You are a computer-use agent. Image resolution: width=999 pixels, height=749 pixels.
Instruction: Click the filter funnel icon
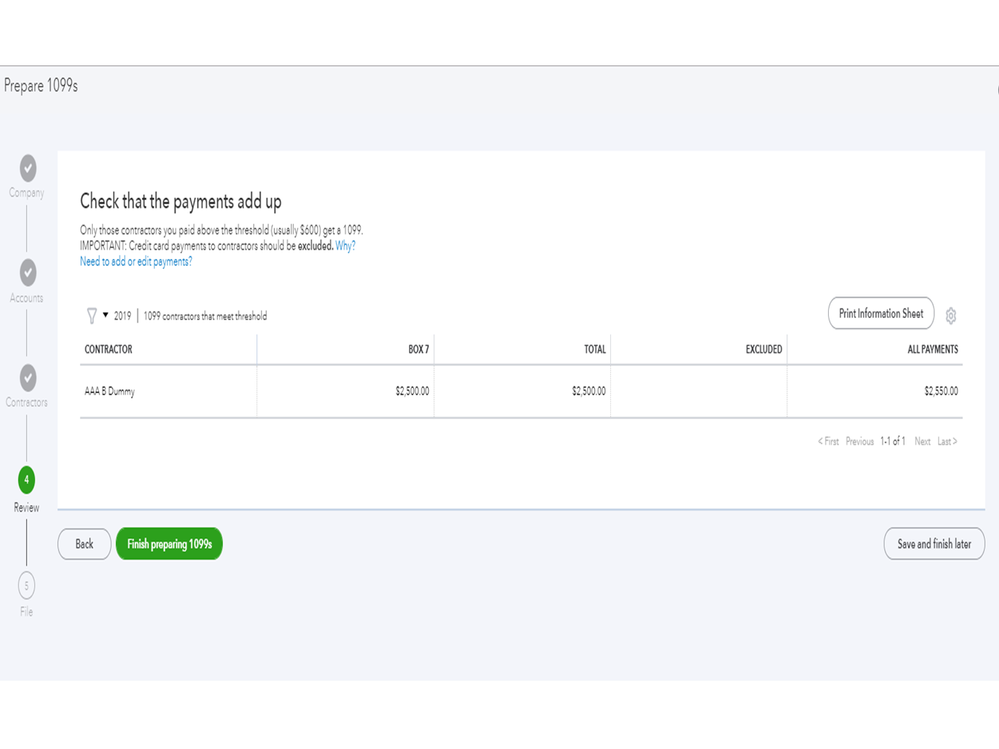click(92, 316)
